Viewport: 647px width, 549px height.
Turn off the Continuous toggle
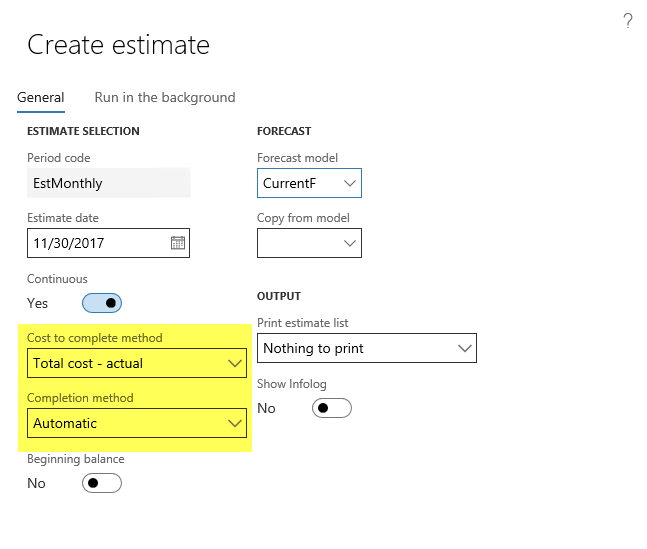pos(101,303)
